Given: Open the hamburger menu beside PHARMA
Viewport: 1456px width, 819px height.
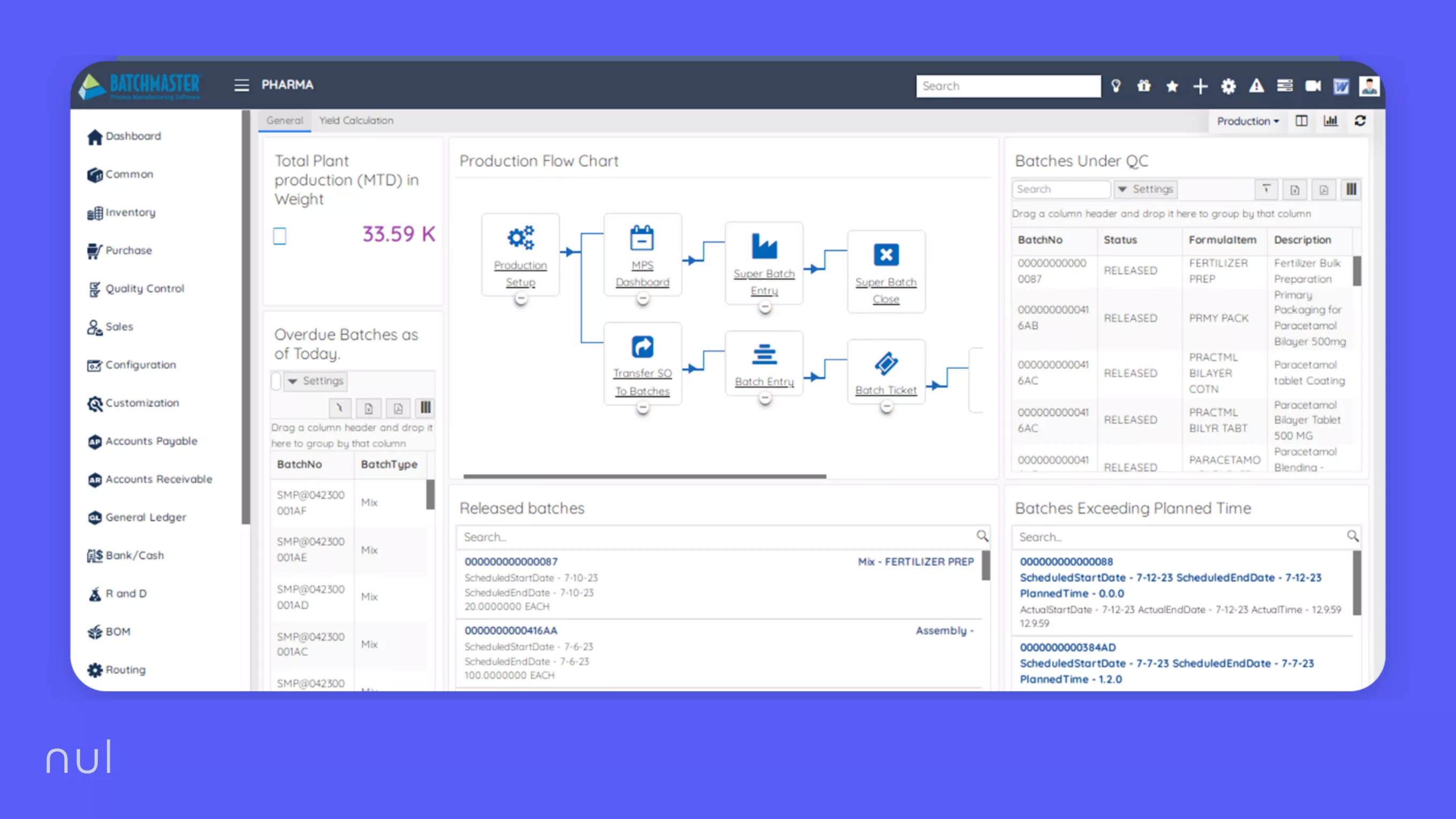Looking at the screenshot, I should (241, 85).
